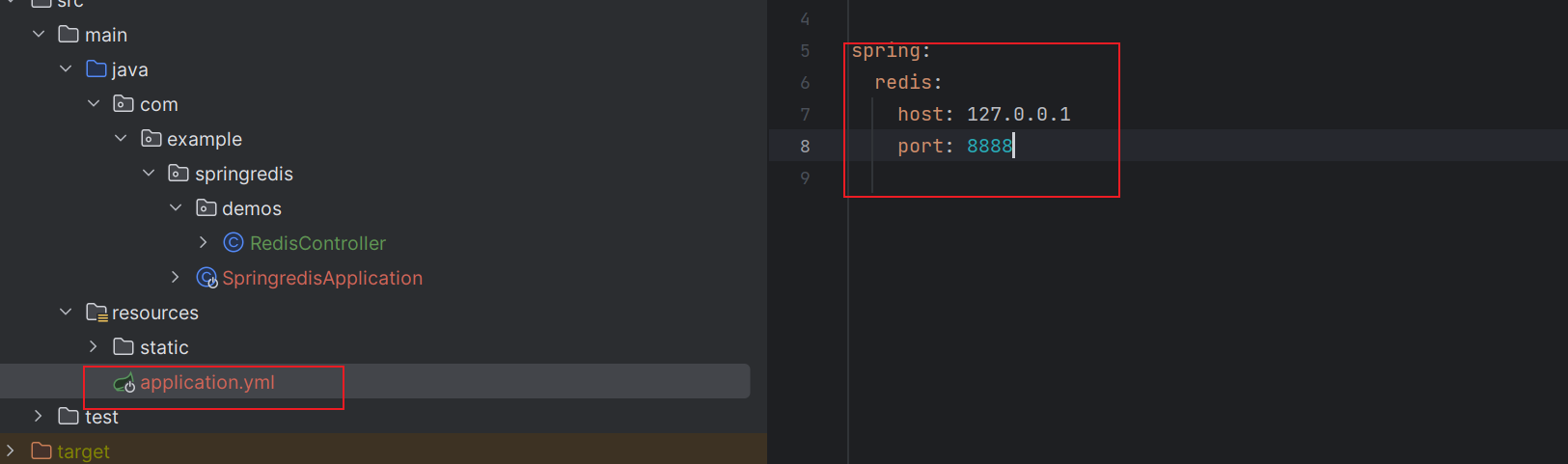Click line number 9 in gutter
This screenshot has width=1568, height=464.
click(805, 178)
